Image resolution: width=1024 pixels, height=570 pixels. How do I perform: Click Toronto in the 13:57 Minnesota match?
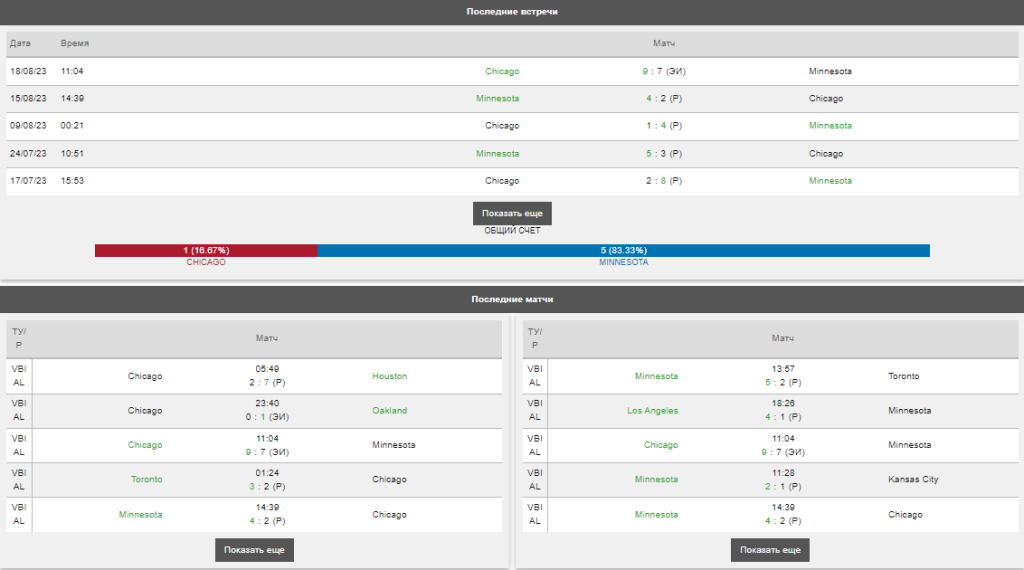(903, 376)
